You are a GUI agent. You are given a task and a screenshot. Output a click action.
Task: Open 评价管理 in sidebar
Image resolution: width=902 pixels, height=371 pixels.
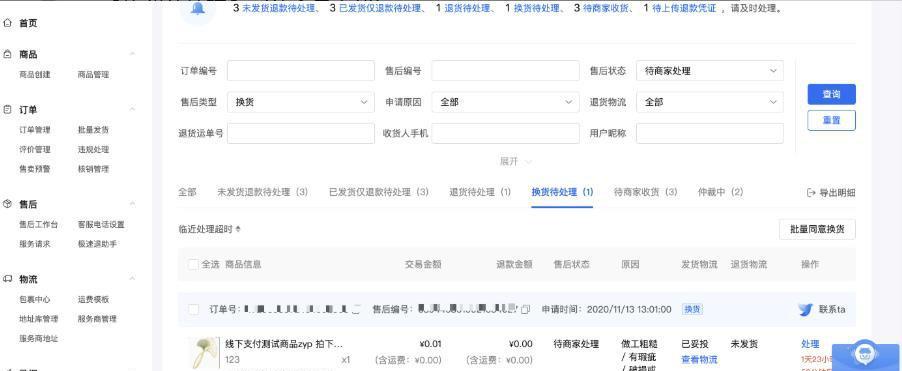(35, 150)
